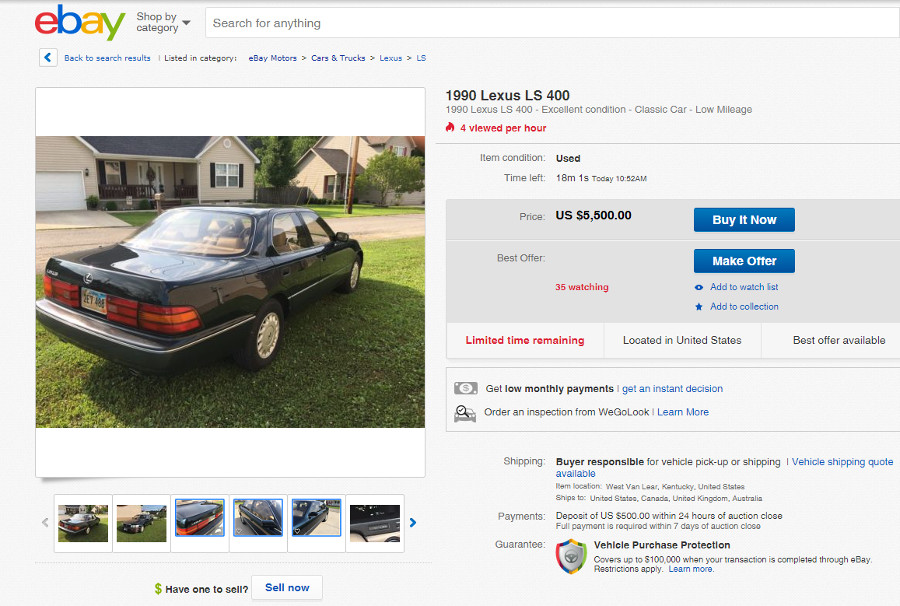
Task: Click the Vehicle Purchase Protection shield icon
Action: pyautogui.click(x=571, y=556)
